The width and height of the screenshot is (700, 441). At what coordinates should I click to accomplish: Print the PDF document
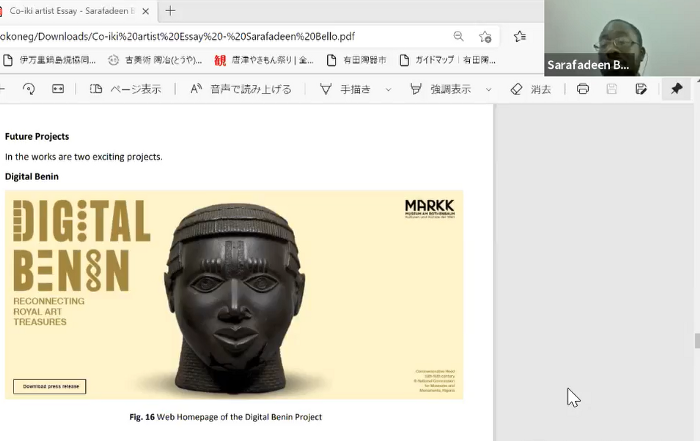(583, 89)
